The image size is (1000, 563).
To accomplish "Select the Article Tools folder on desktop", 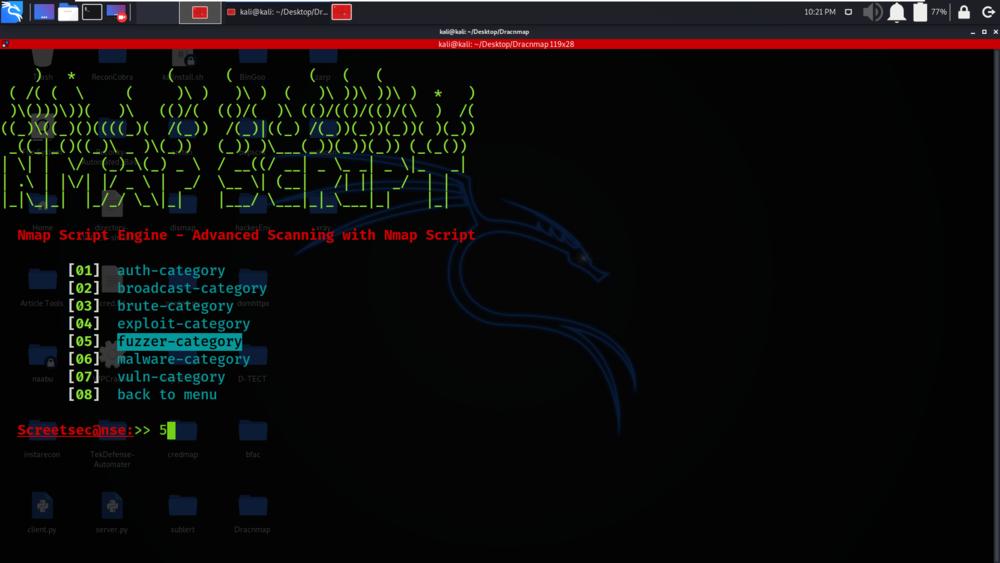I will point(42,287).
